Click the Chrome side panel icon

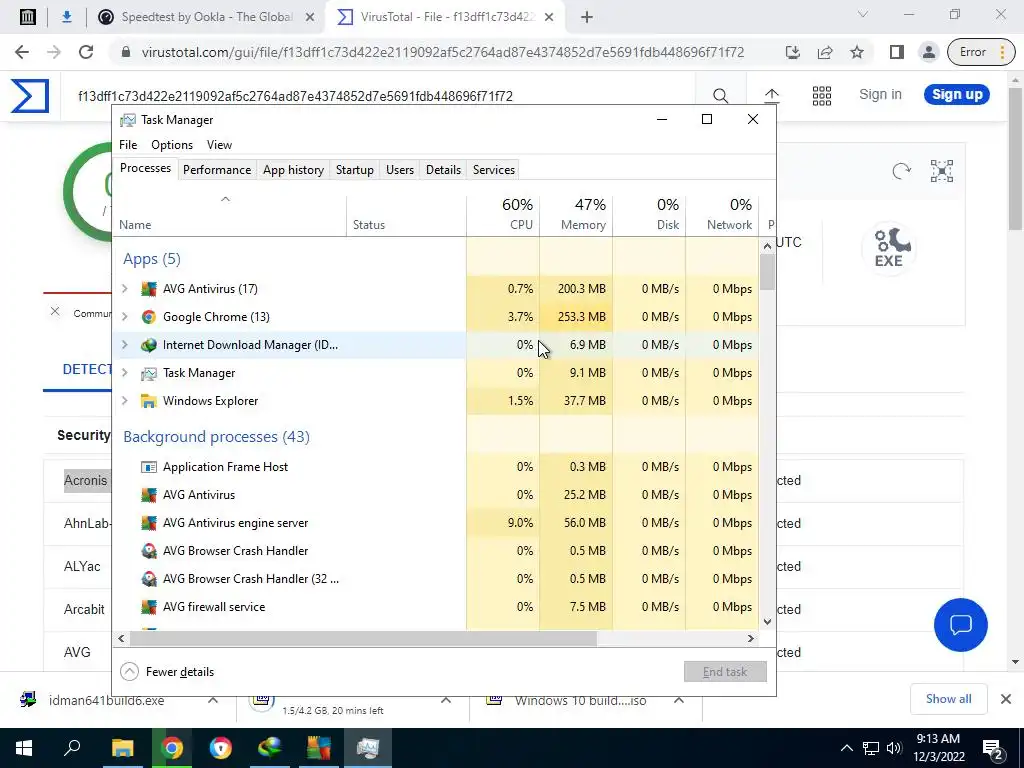897,52
